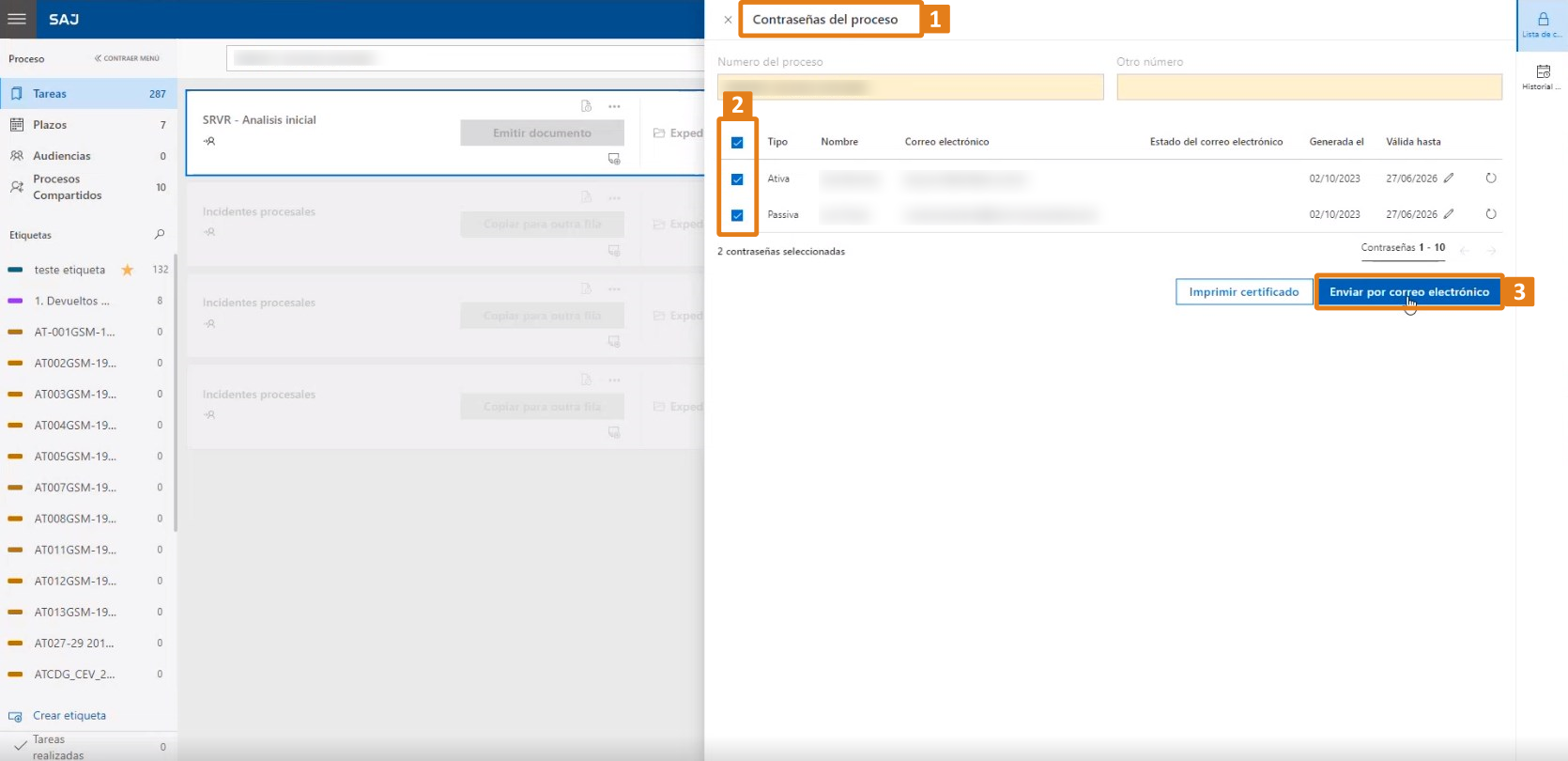Go to next page of contraseñas
The width and height of the screenshot is (1568, 761).
(1491, 250)
